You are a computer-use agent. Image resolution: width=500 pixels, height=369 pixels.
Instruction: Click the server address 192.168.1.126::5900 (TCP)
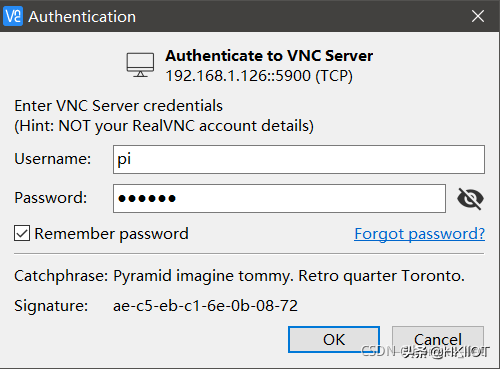pos(259,76)
